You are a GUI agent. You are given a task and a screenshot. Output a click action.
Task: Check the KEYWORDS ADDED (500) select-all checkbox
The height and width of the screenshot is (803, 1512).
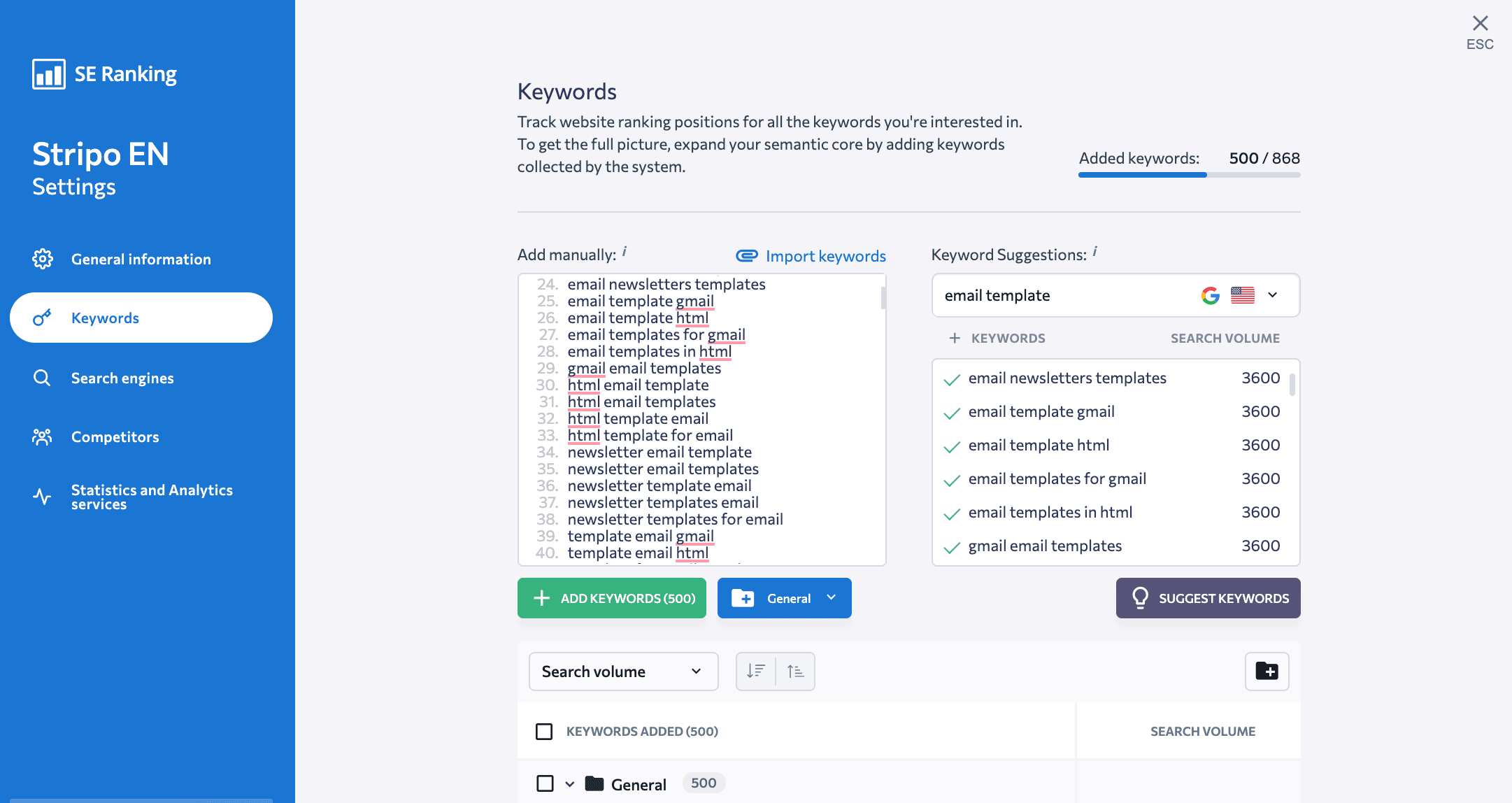pos(544,732)
